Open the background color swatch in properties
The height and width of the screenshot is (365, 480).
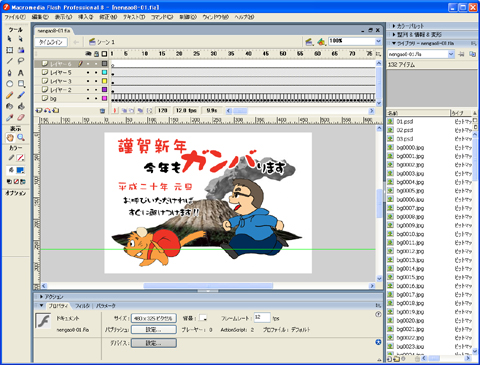coord(203,318)
